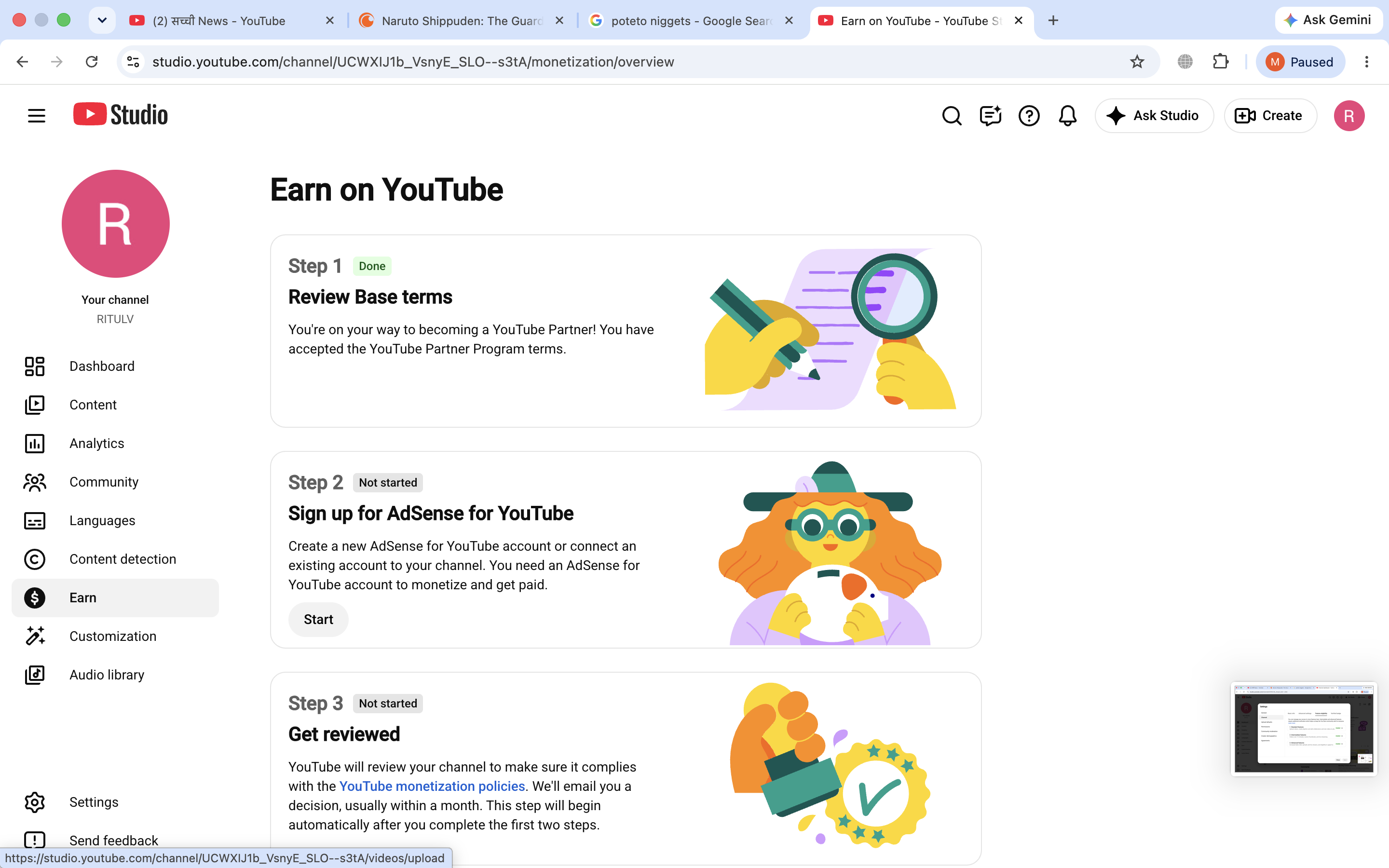Close the Naruto Shippuden tab

click(x=559, y=21)
